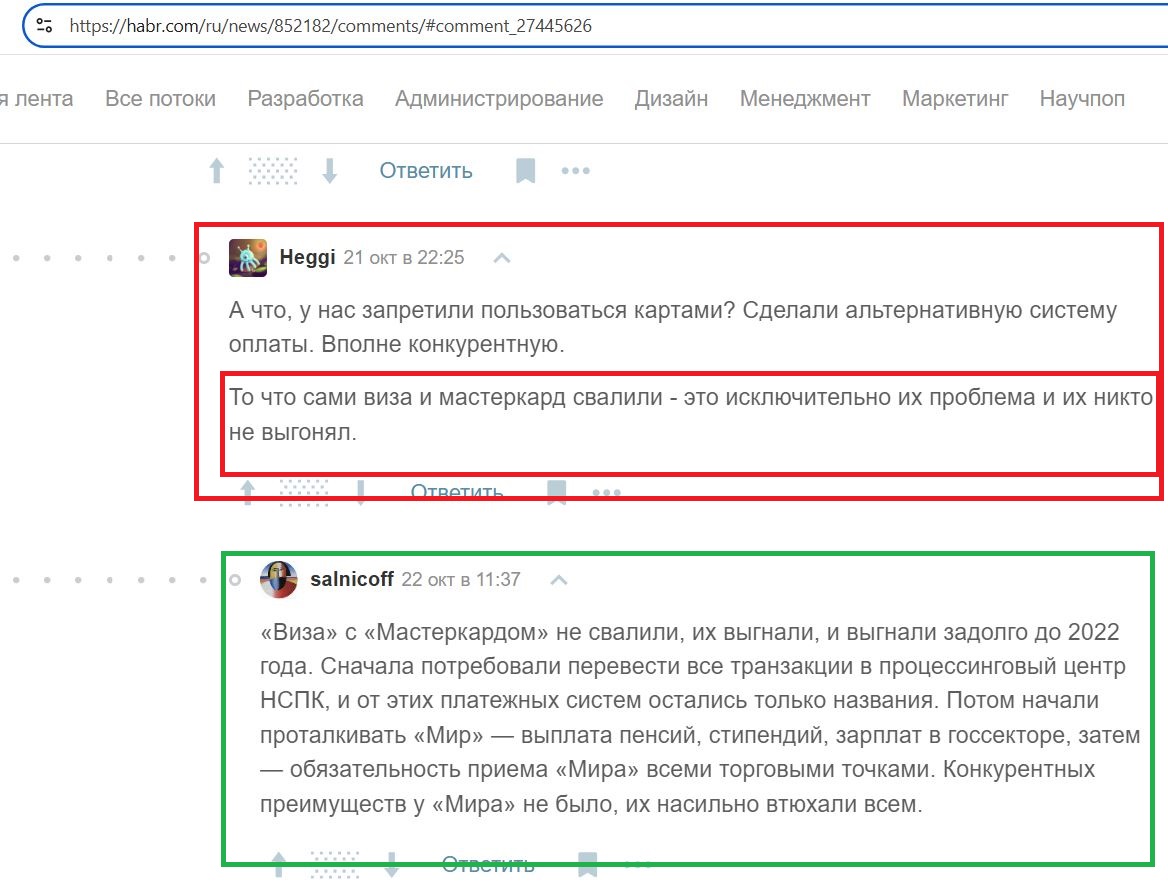Image resolution: width=1168 pixels, height=890 pixels.
Task: Click text «А что, у нас запретили пользоваться картами?»
Action: (482, 311)
